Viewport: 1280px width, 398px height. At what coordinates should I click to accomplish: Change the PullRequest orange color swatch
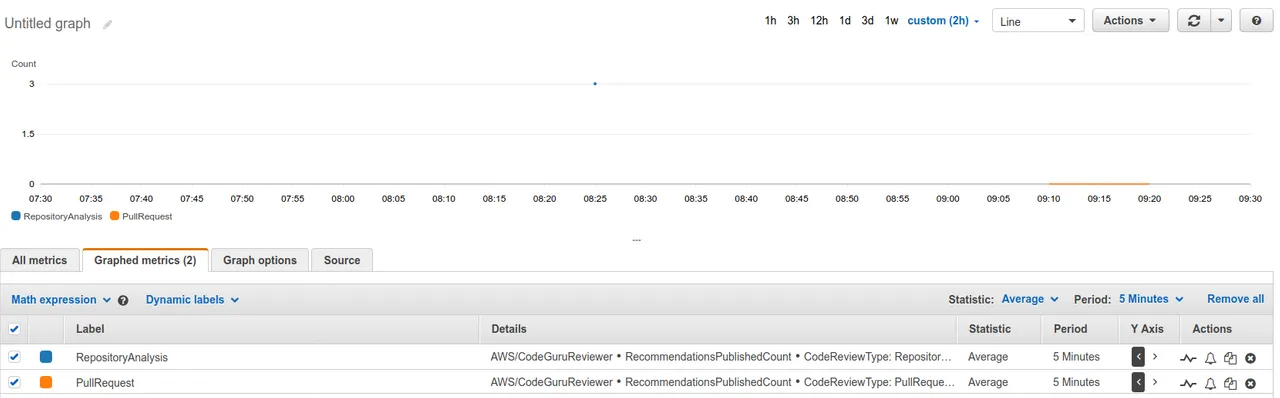point(46,382)
